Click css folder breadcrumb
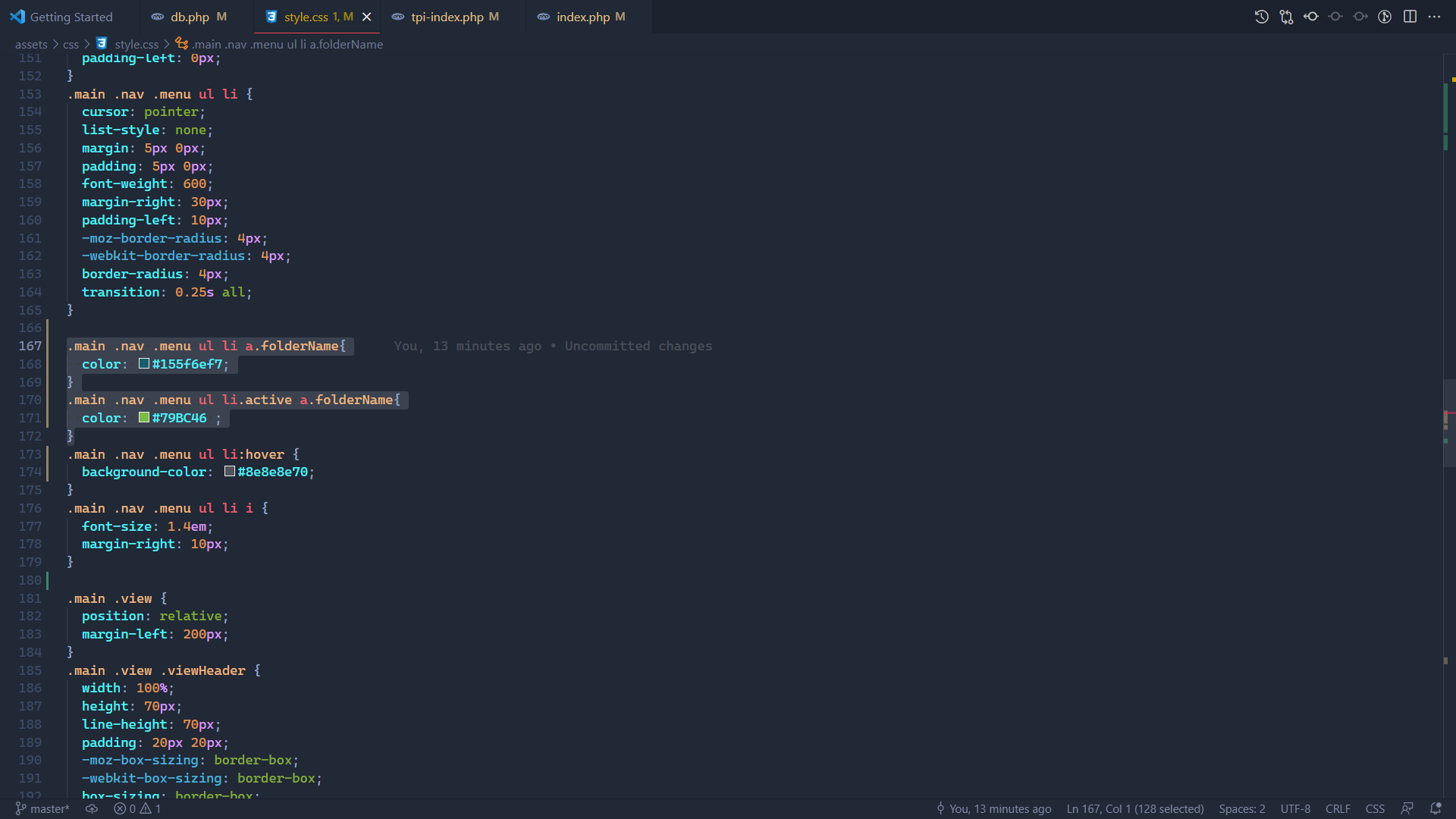Viewport: 1456px width, 819px height. [71, 44]
